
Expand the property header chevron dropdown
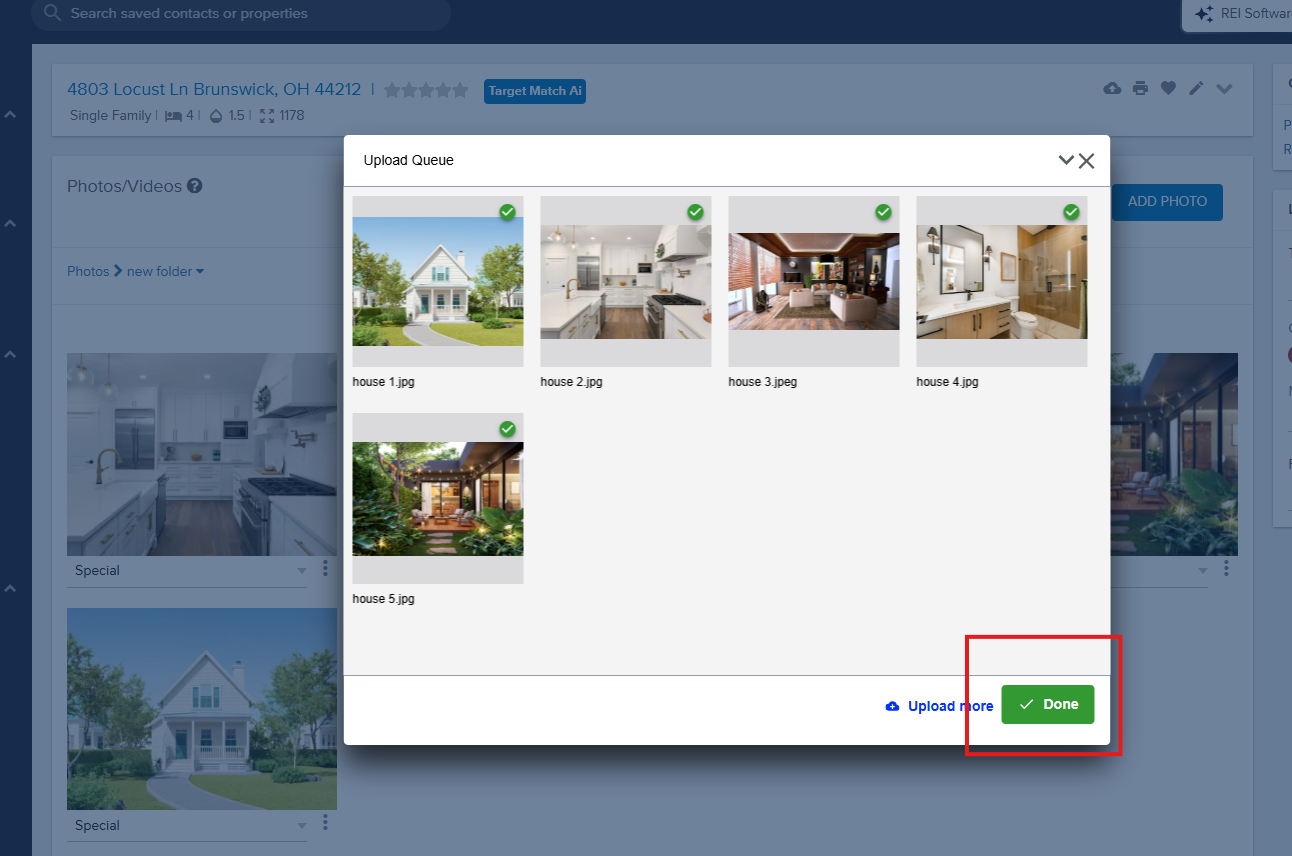coord(1224,89)
